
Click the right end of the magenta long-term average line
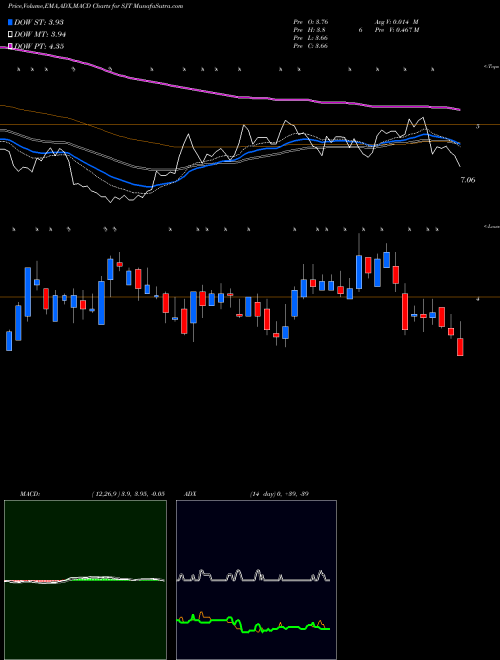458,109
